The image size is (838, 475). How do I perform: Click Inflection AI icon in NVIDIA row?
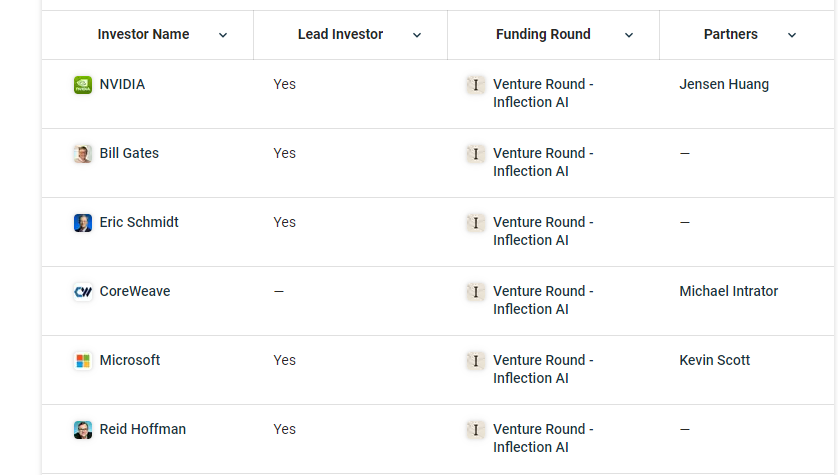(x=476, y=85)
